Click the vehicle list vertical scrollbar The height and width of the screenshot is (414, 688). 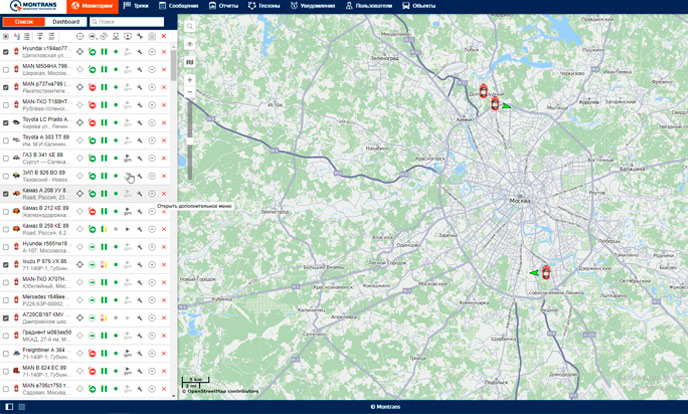(174, 65)
